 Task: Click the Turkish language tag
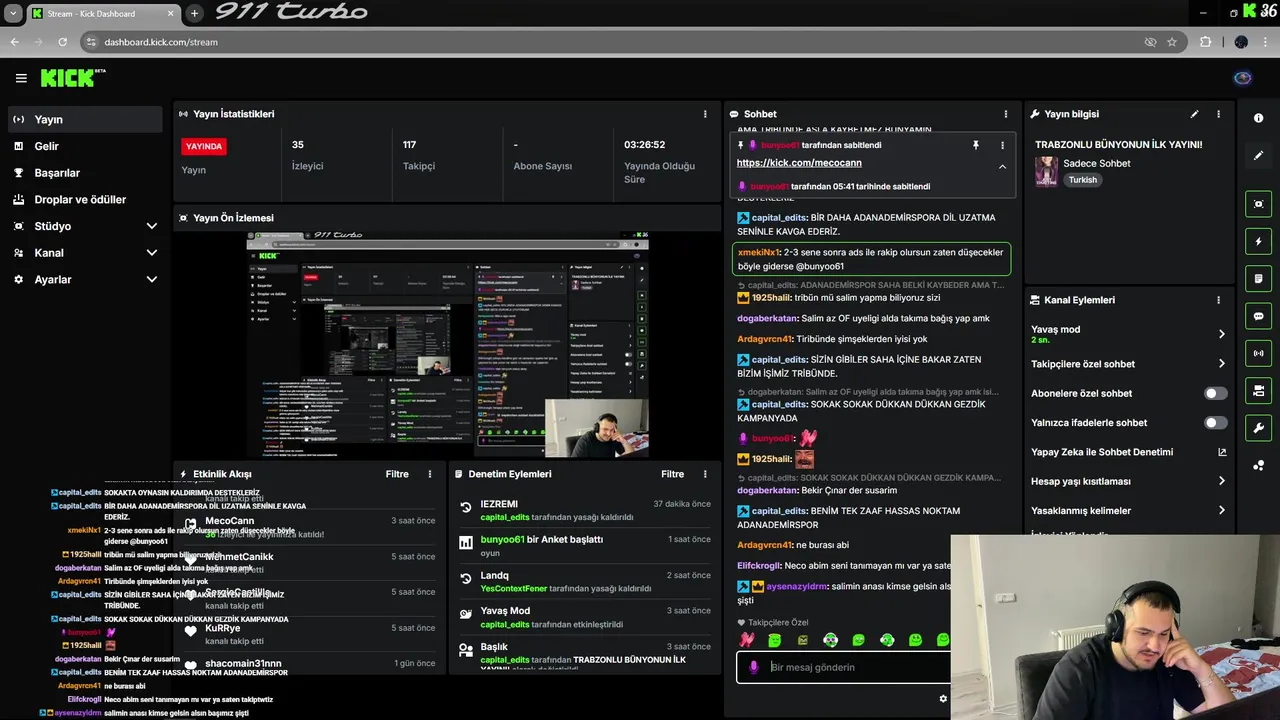[x=1082, y=180]
